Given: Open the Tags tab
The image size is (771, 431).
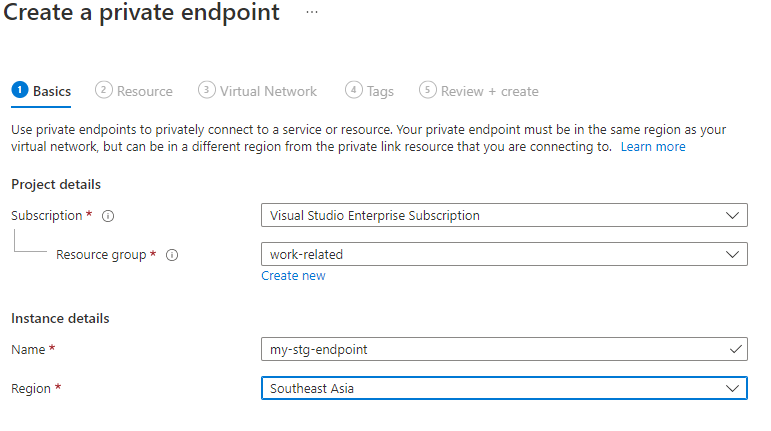Looking at the screenshot, I should 380,91.
